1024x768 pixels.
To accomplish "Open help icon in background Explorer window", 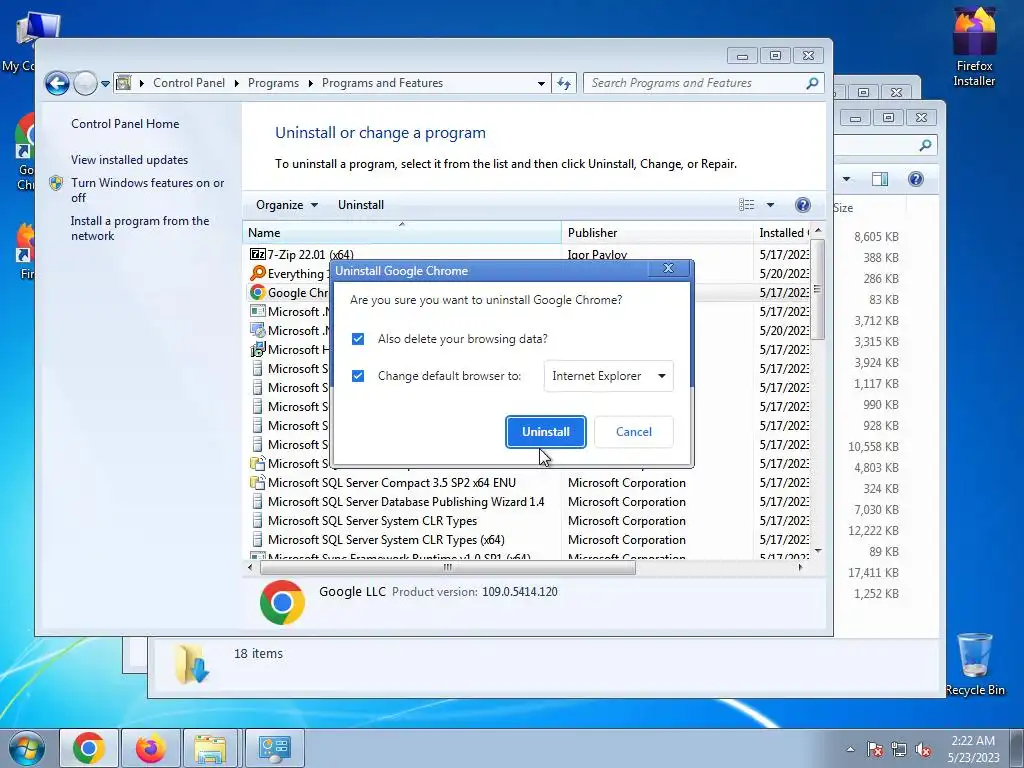I will (916, 179).
